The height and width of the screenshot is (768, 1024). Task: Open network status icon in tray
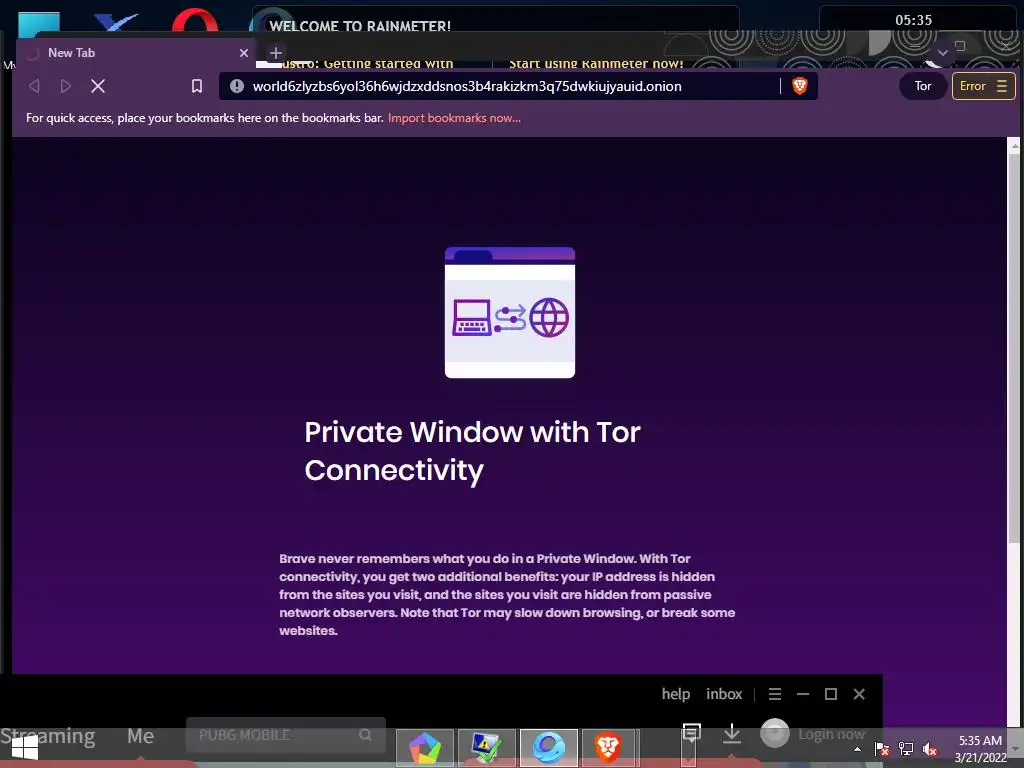point(906,749)
